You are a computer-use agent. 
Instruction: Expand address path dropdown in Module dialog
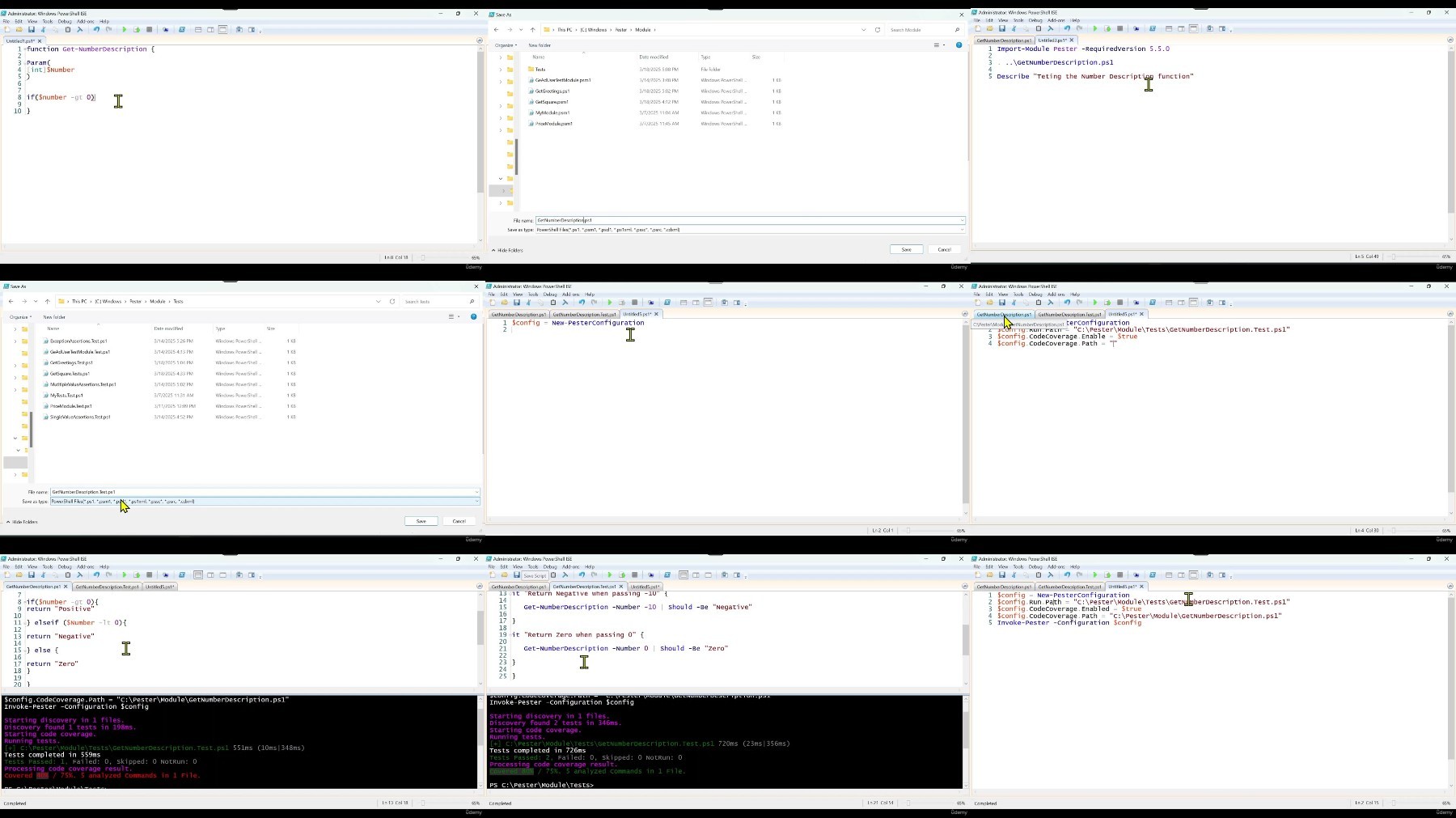864,30
